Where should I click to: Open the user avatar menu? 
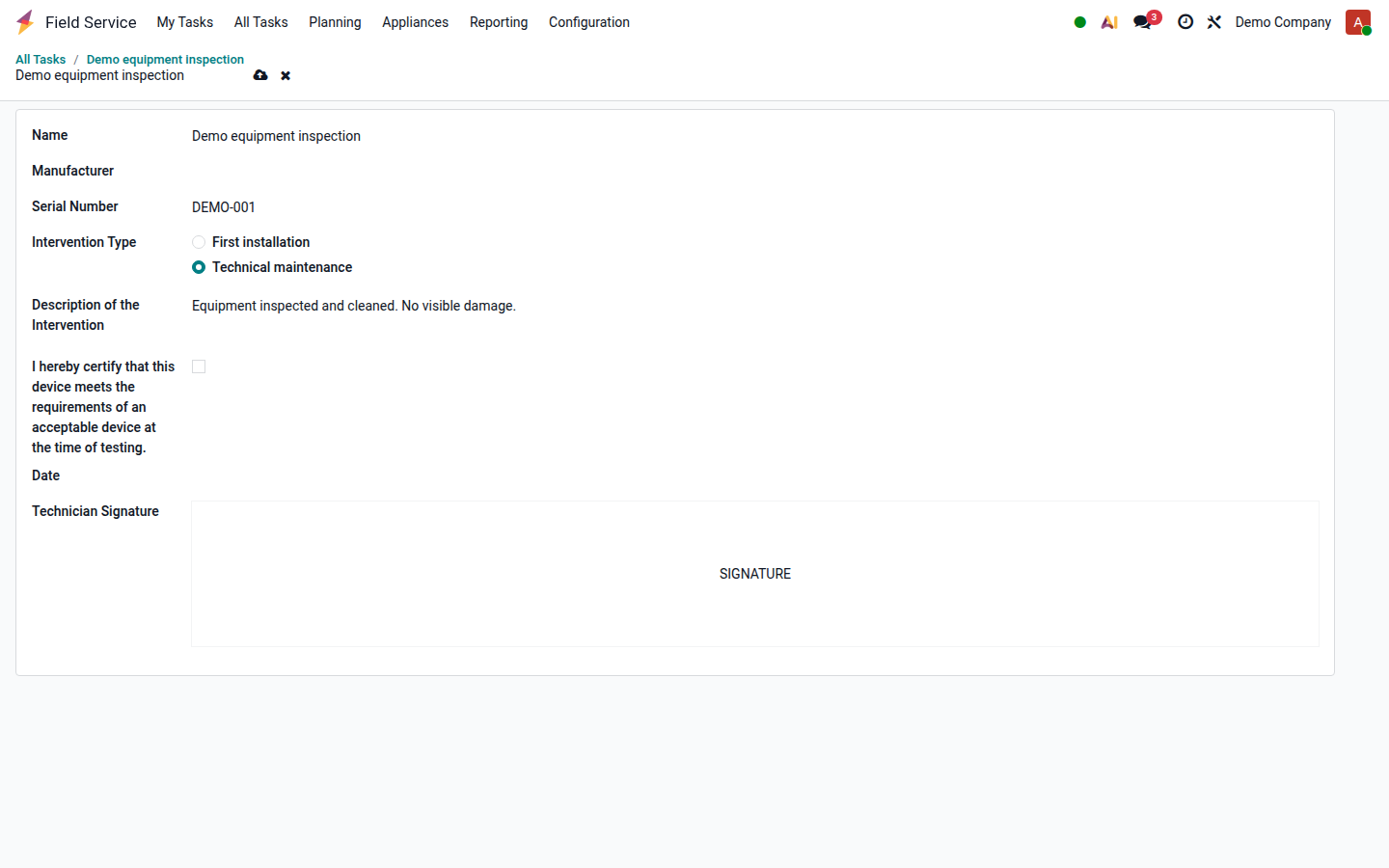[x=1358, y=22]
